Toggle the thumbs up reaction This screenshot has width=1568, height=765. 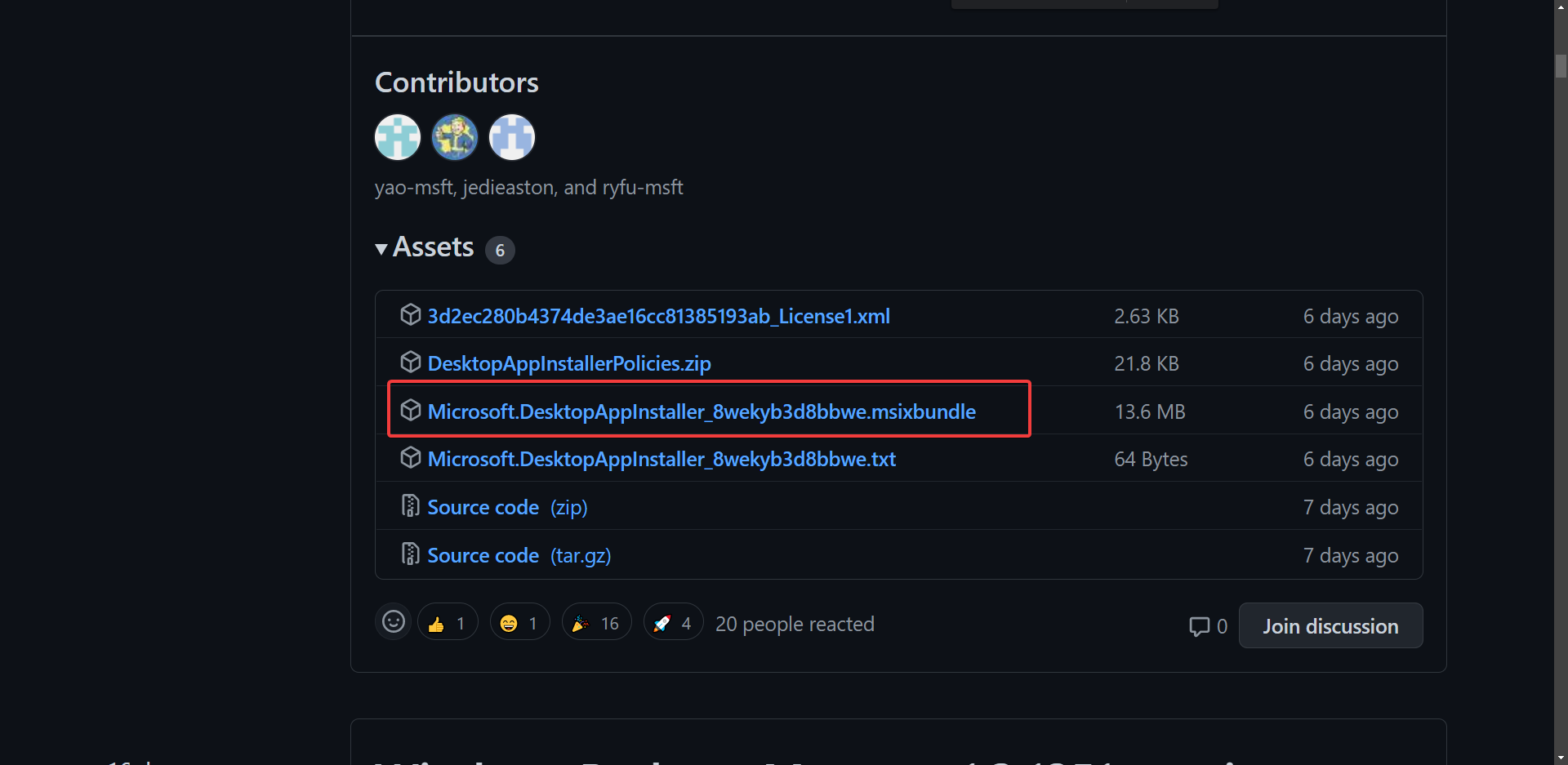coord(448,623)
